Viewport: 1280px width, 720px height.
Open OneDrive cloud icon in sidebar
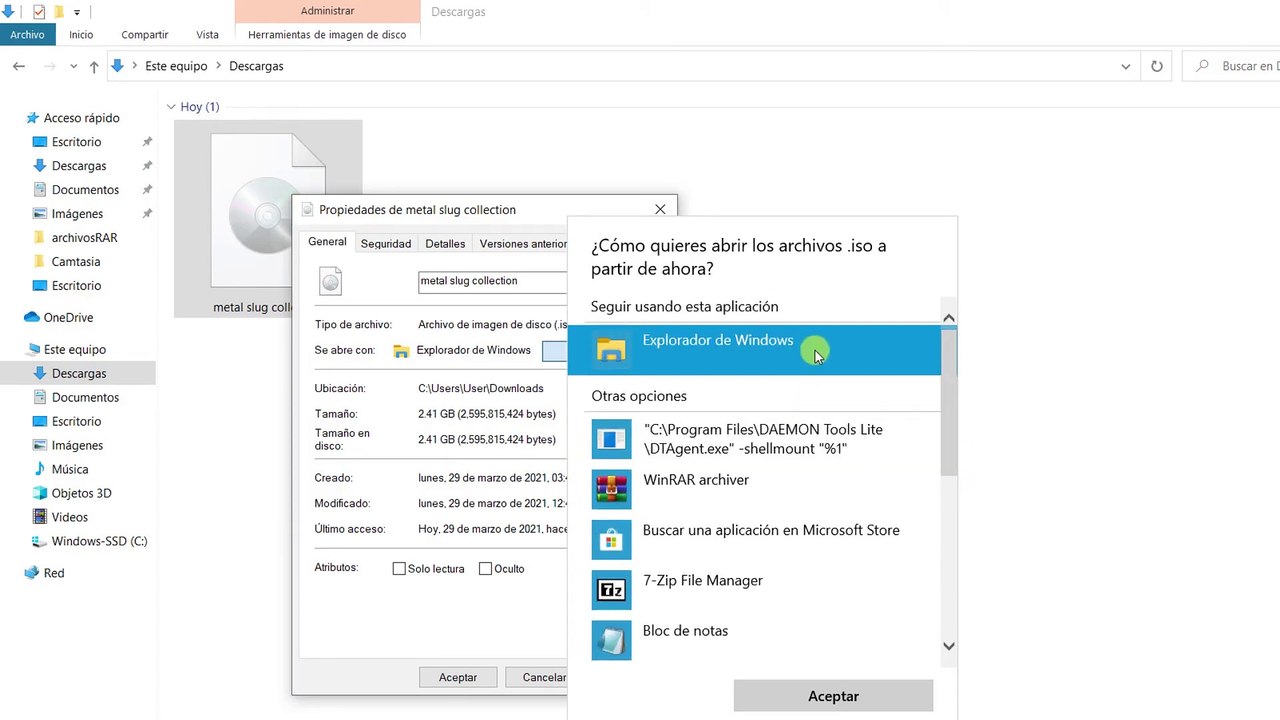point(32,318)
